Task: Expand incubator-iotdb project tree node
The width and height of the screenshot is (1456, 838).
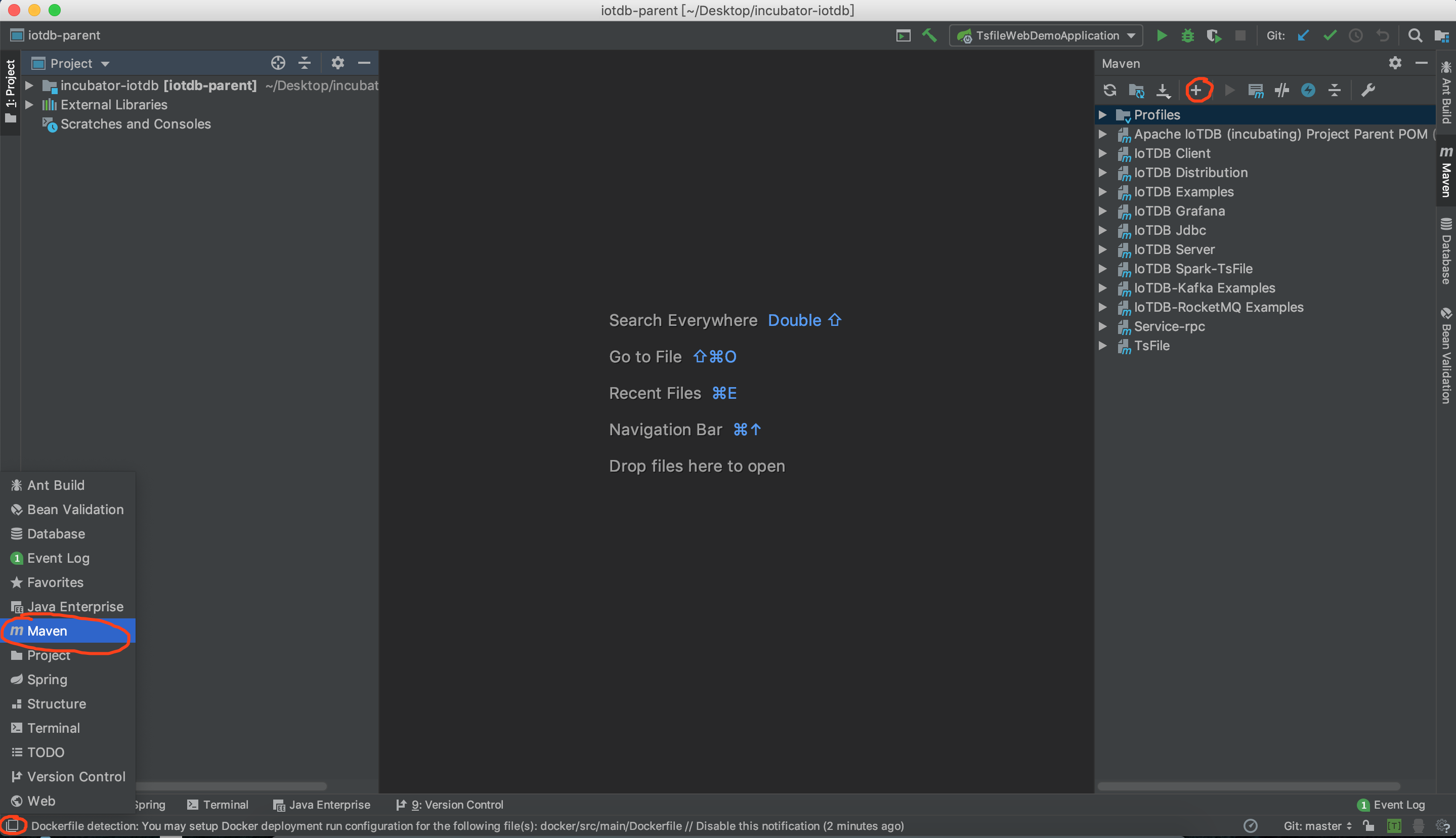Action: pyautogui.click(x=29, y=85)
